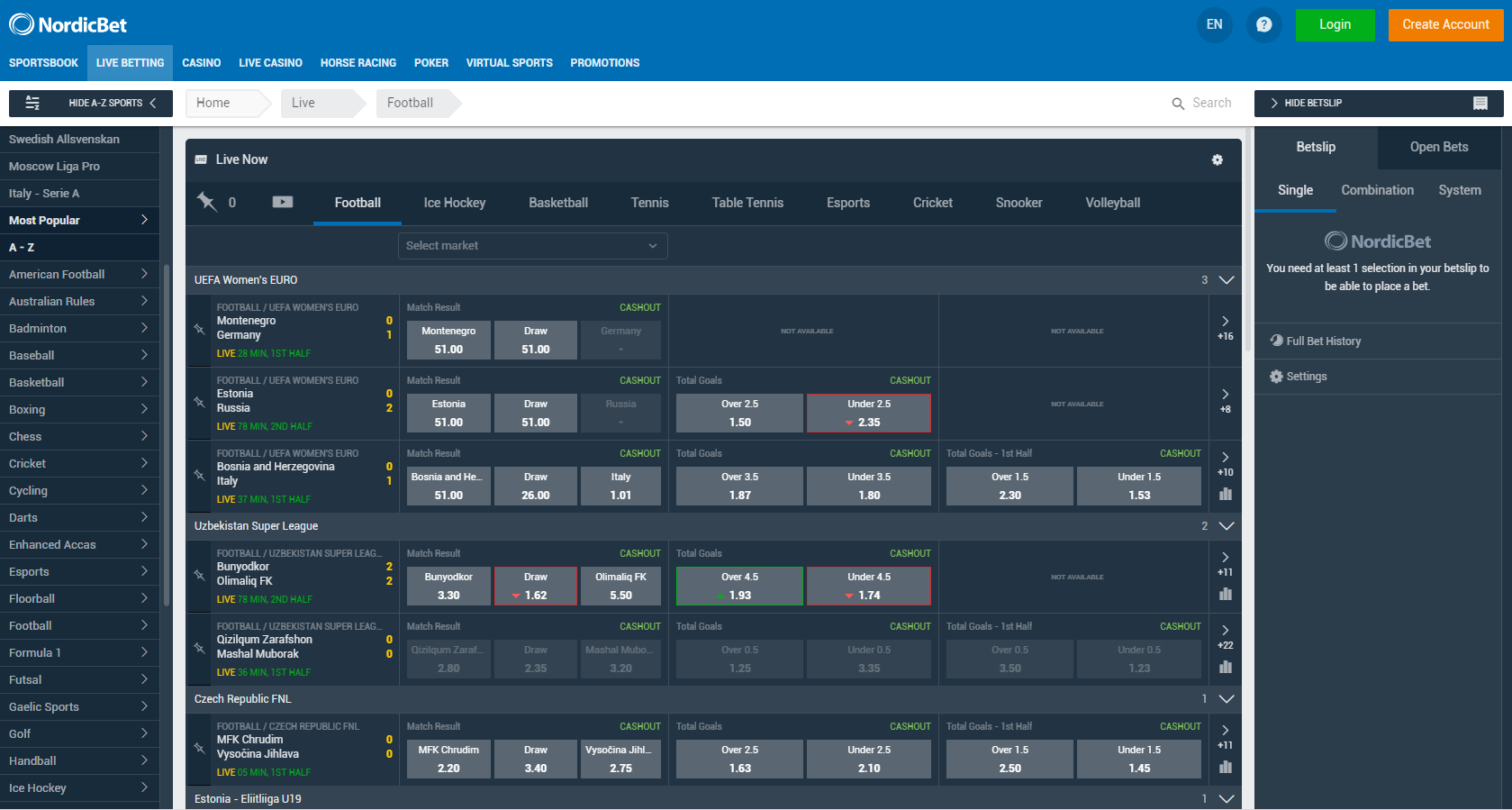Open Virtual Sports menu item
Viewport: 1512px width, 810px height.
coord(510,63)
